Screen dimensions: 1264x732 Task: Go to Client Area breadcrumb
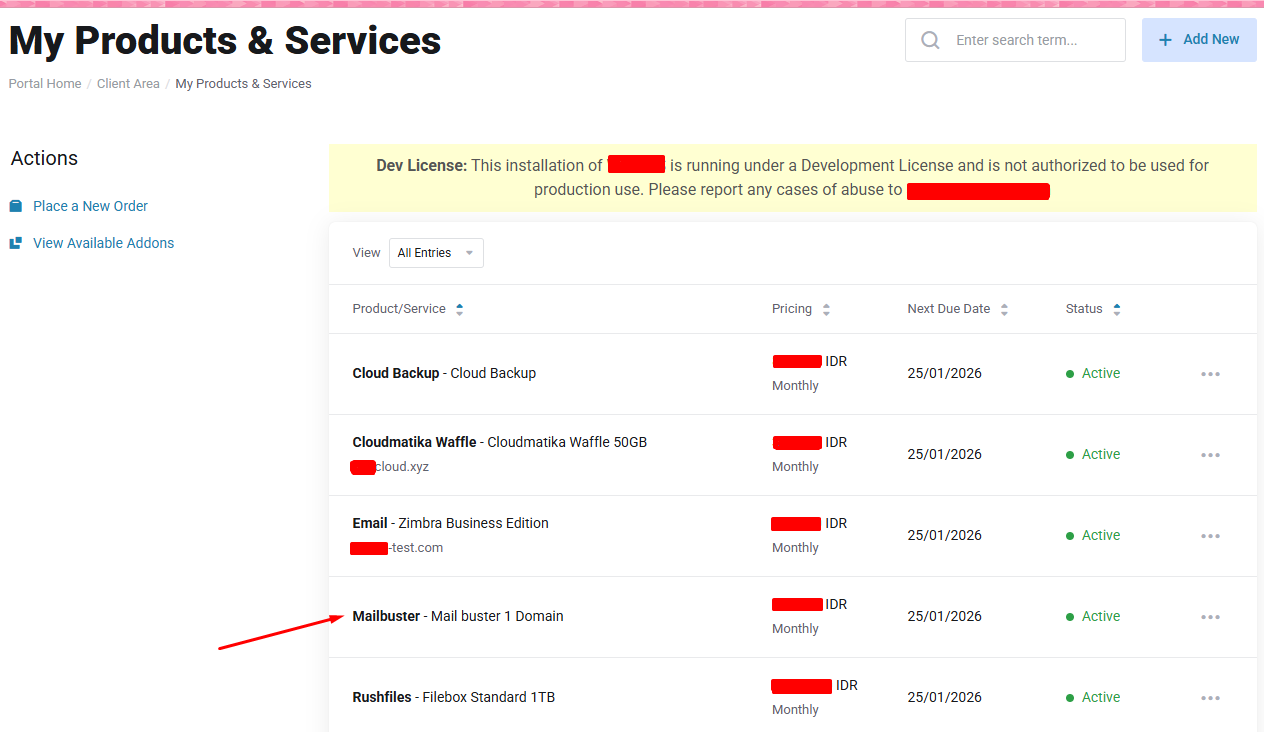(x=128, y=84)
